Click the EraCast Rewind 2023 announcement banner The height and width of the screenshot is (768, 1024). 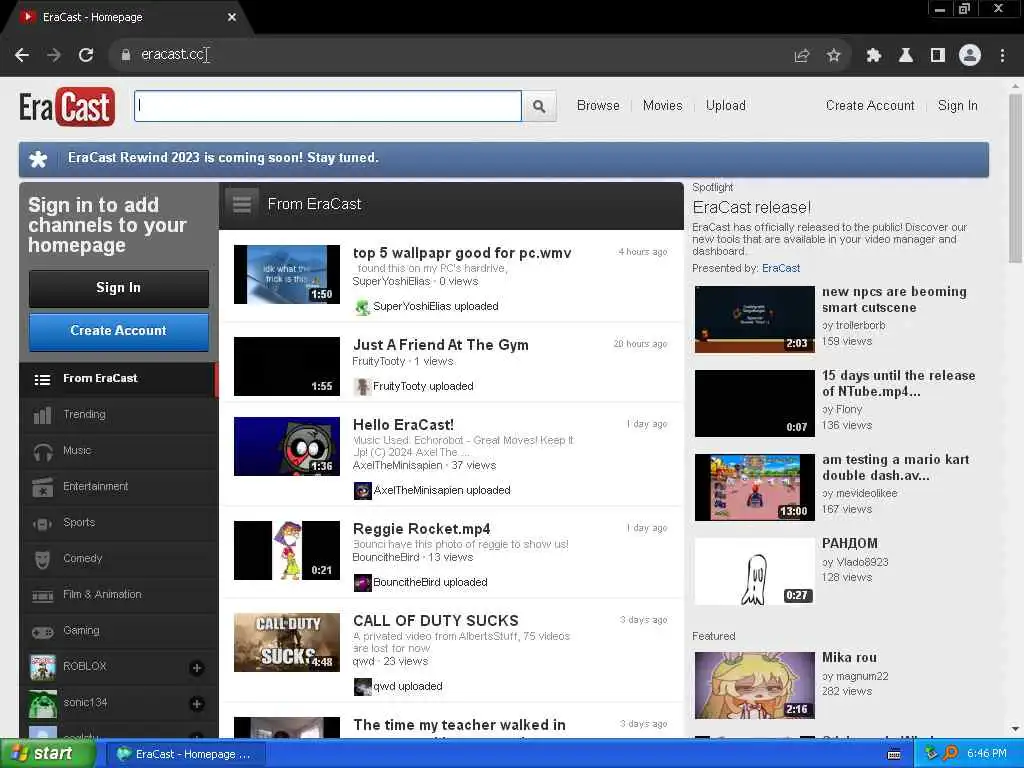click(x=504, y=159)
